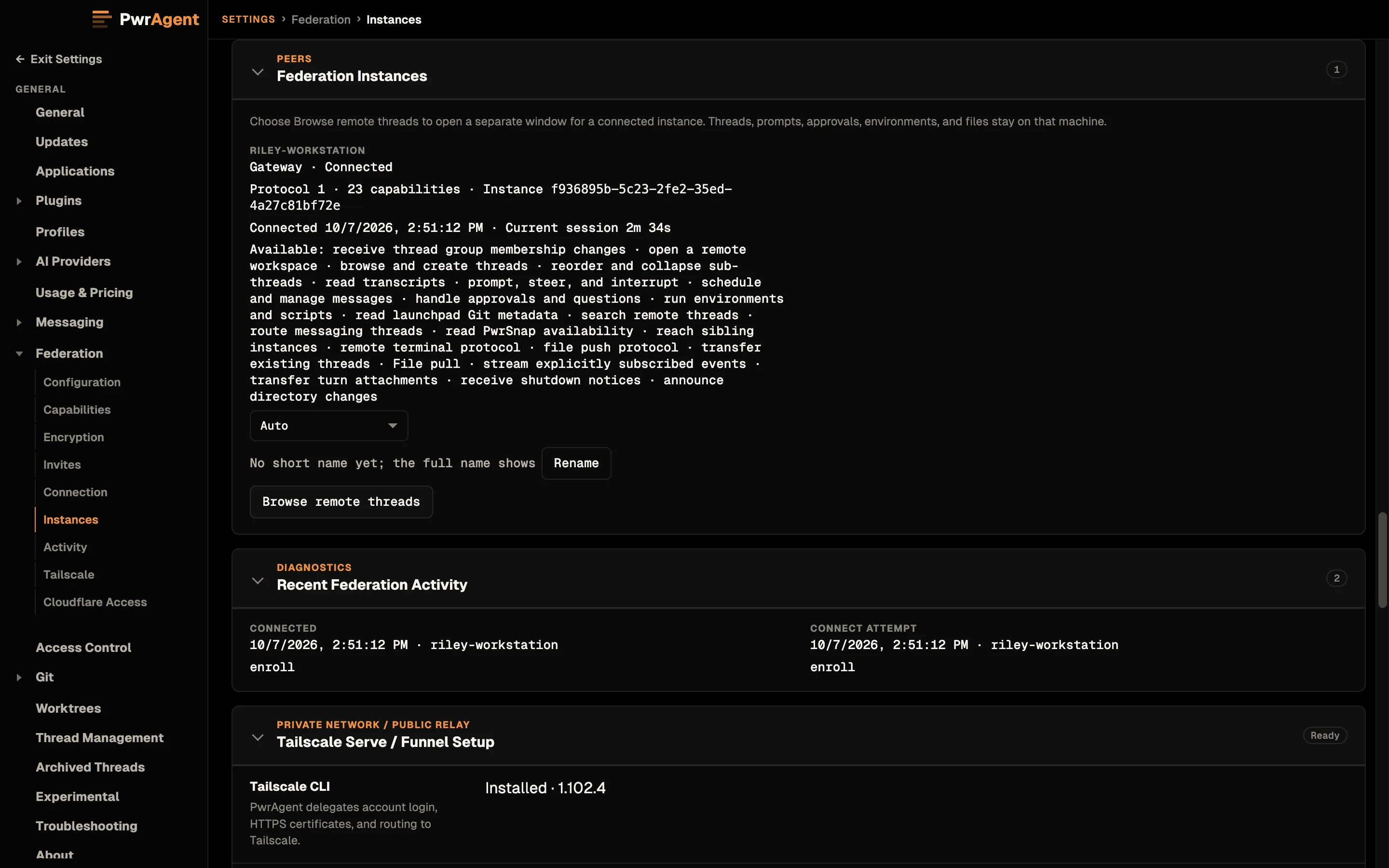Collapse the Recent Federation Activity chevron
Viewport: 1389px width, 868px height.
coord(258,581)
